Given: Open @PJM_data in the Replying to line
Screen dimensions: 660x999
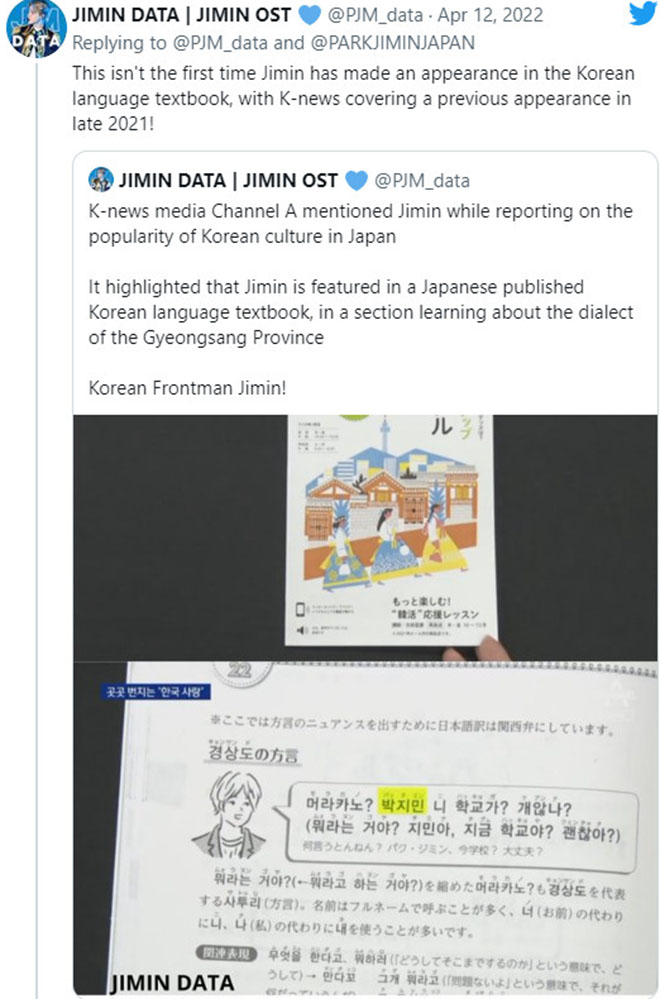Looking at the screenshot, I should point(220,43).
